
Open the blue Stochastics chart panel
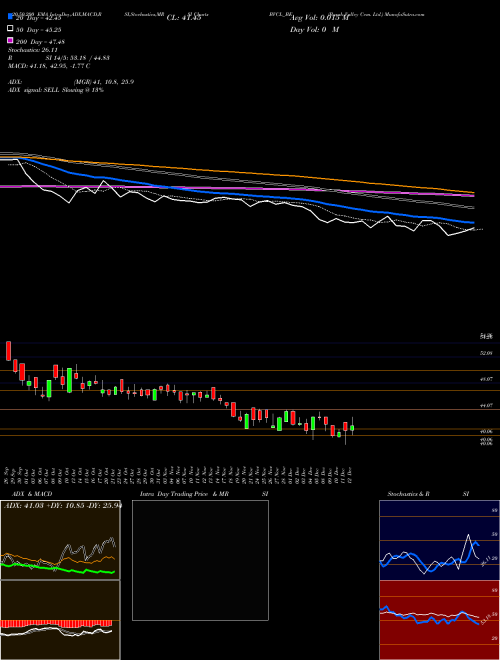(x=439, y=540)
